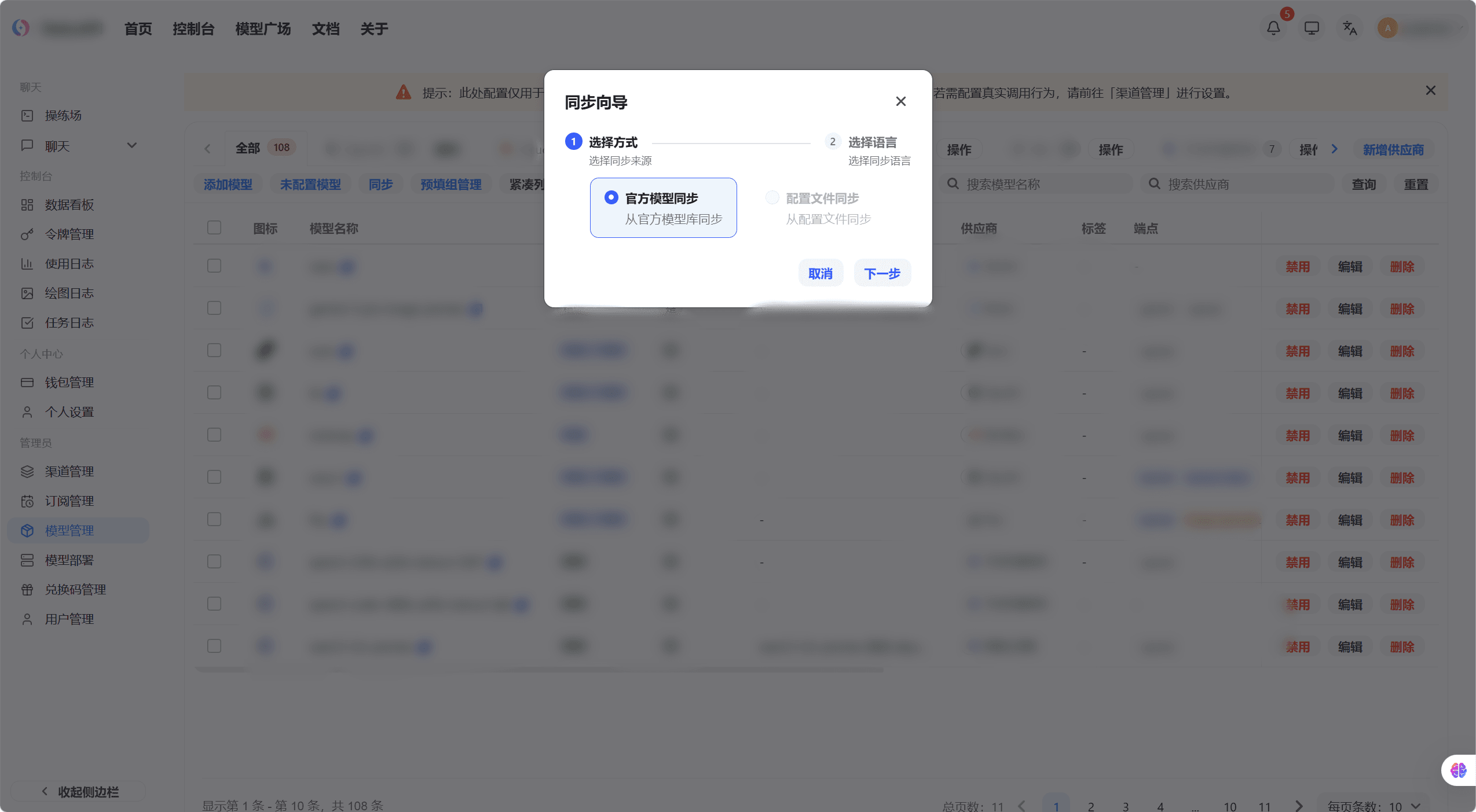1476x812 pixels.
Task: Open the 文档 menu in top navigation
Action: 325,28
